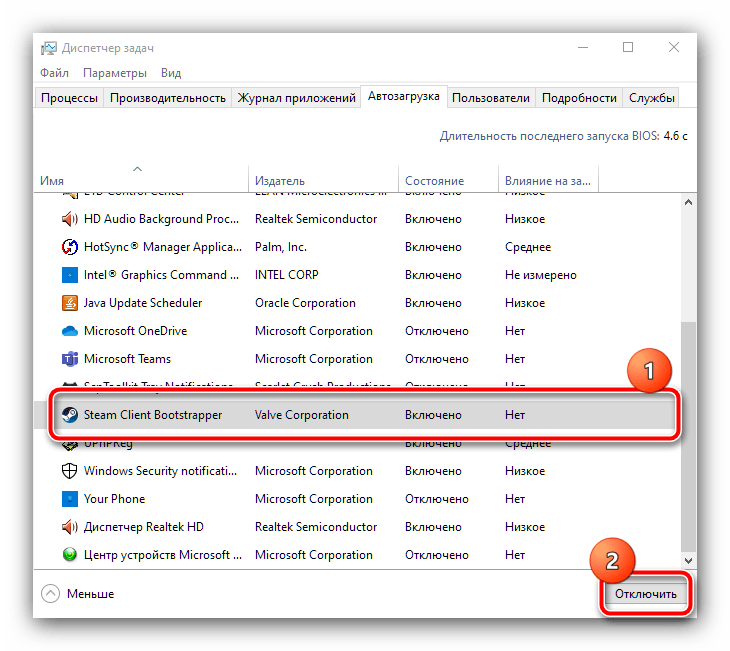Click the Java Update Scheduler icon
This screenshot has width=730, height=651.
coord(69,303)
